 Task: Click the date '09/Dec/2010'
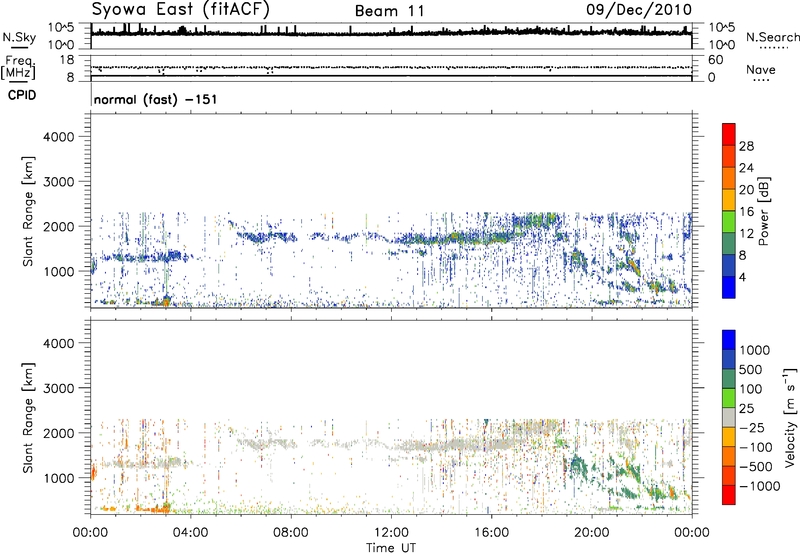[639, 9]
